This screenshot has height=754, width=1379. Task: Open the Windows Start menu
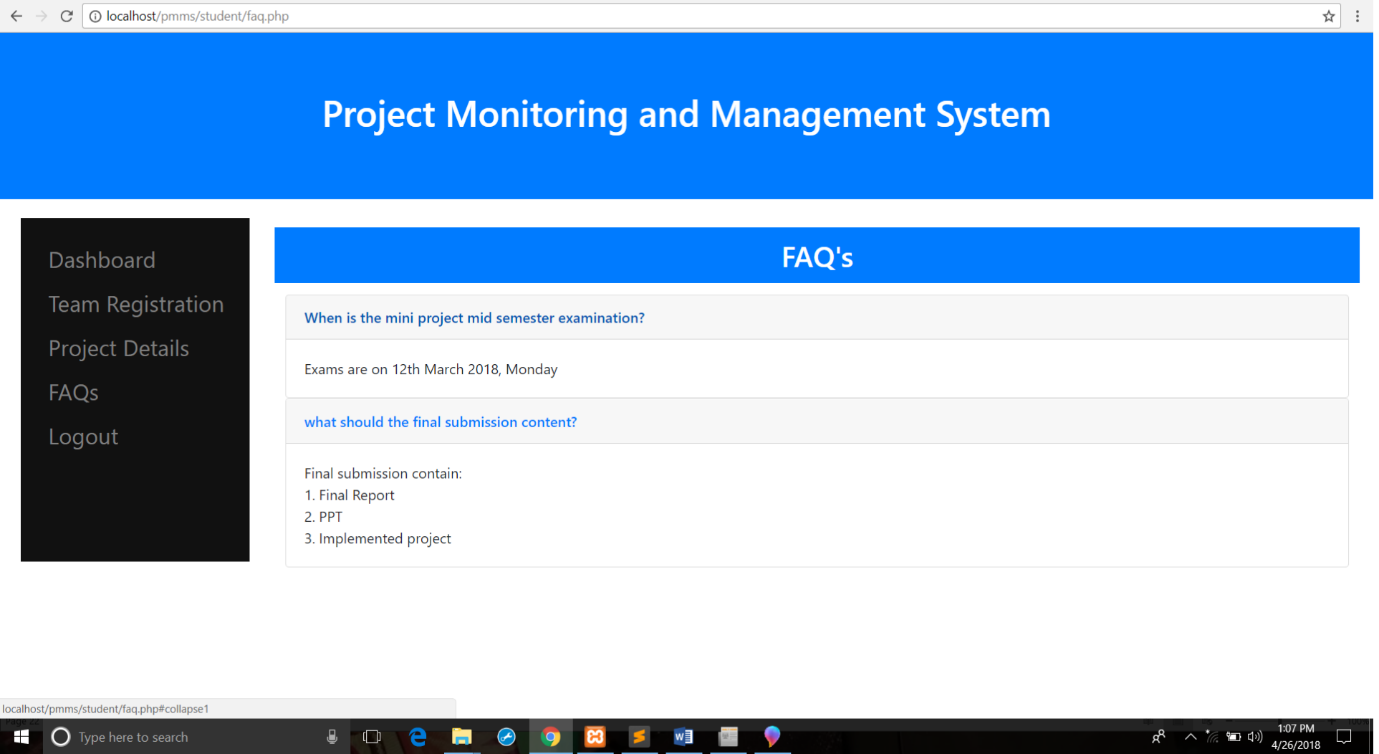pyautogui.click(x=21, y=737)
